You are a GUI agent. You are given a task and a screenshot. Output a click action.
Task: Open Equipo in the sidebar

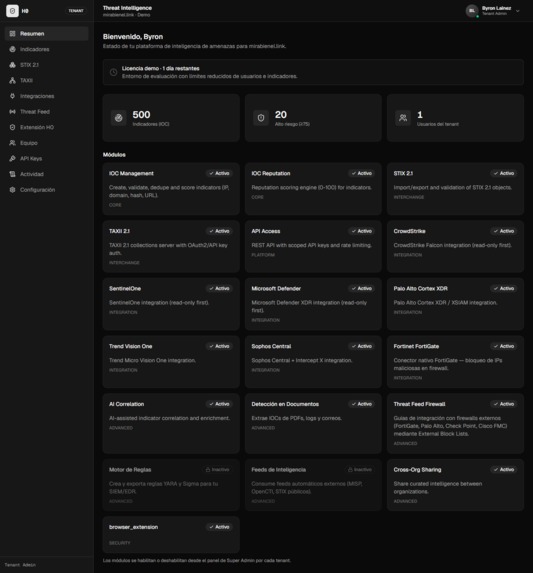[47, 143]
